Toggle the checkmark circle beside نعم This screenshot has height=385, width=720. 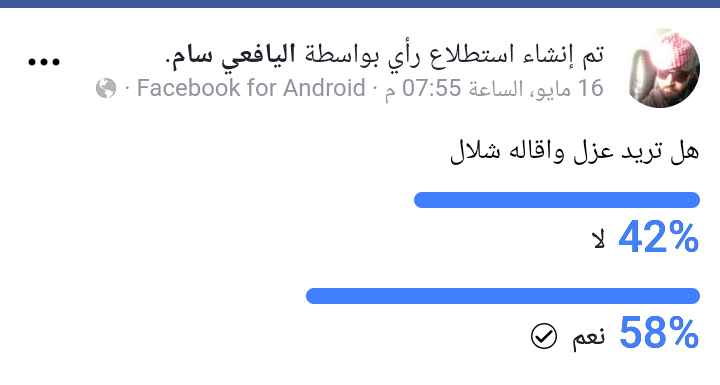pyautogui.click(x=544, y=336)
